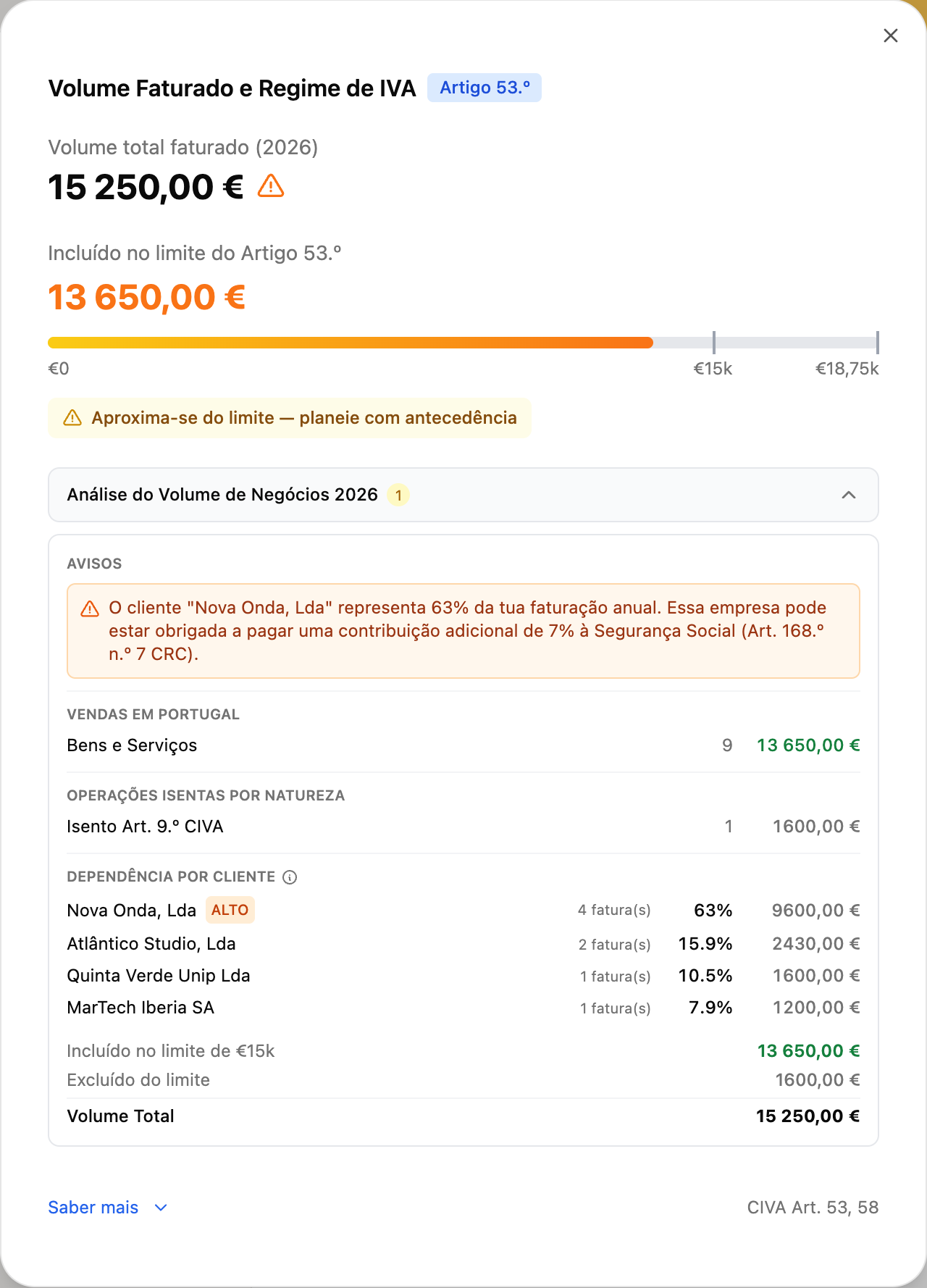Click the €15k marker on the progress bar
Screen dimensions: 927x1288
[714, 343]
